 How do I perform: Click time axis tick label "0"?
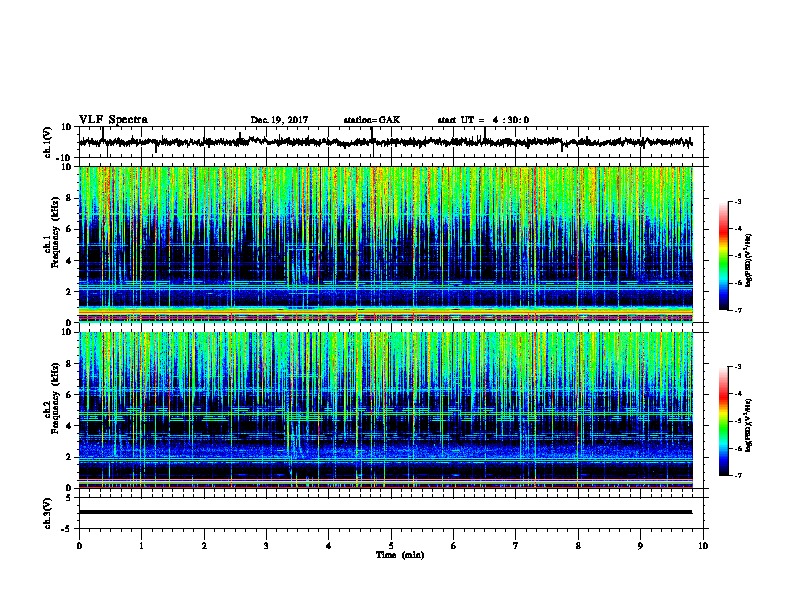tap(79, 545)
